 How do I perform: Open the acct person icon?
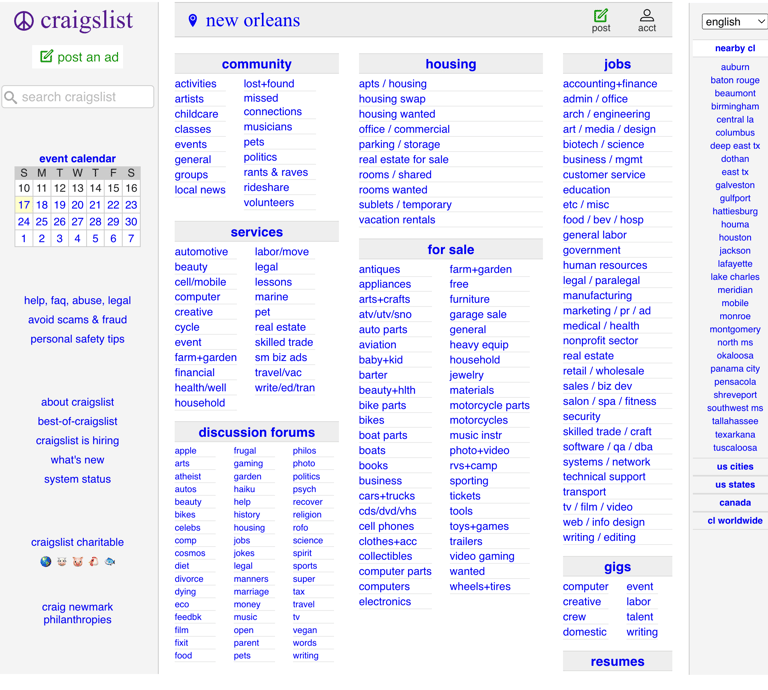pyautogui.click(x=647, y=15)
